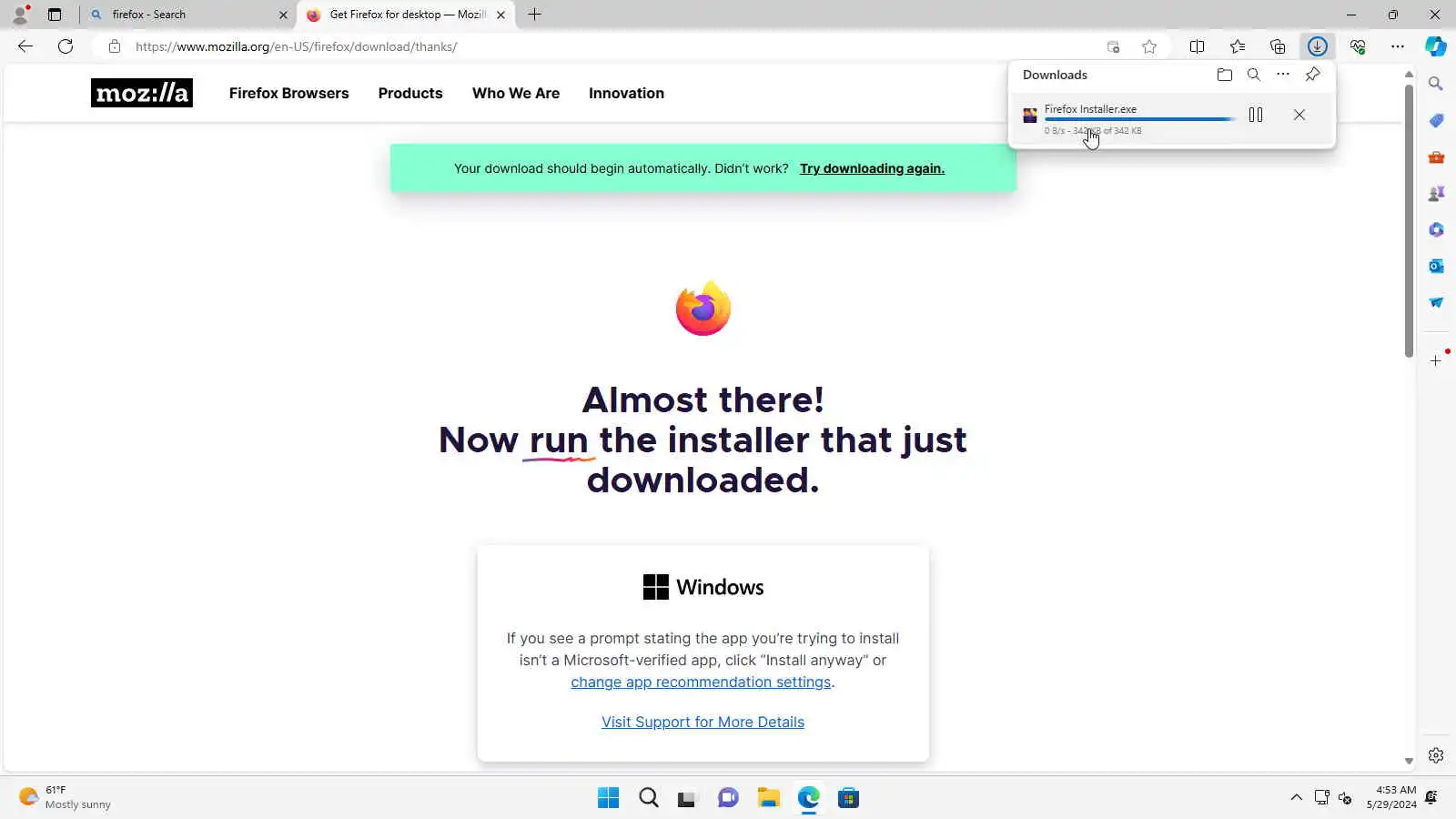Open sidebar settings gear

tap(1436, 755)
